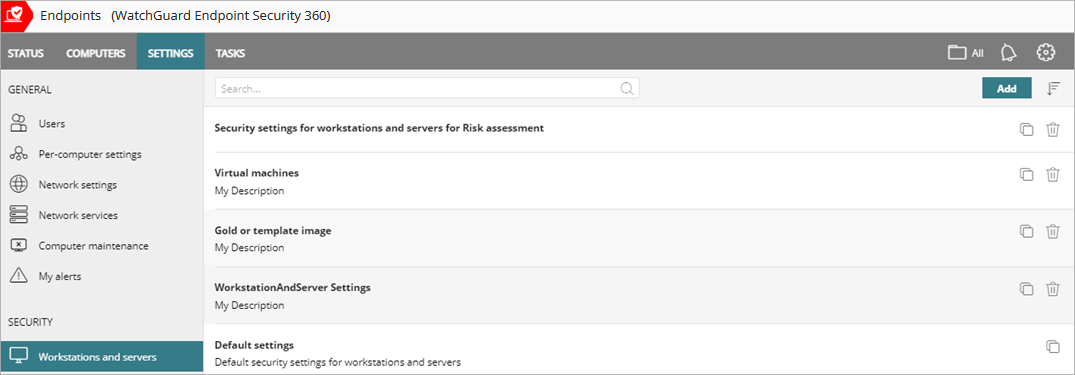This screenshot has height=375, width=1075.
Task: Select Workstations and servers in sidebar
Action: pyautogui.click(x=102, y=356)
